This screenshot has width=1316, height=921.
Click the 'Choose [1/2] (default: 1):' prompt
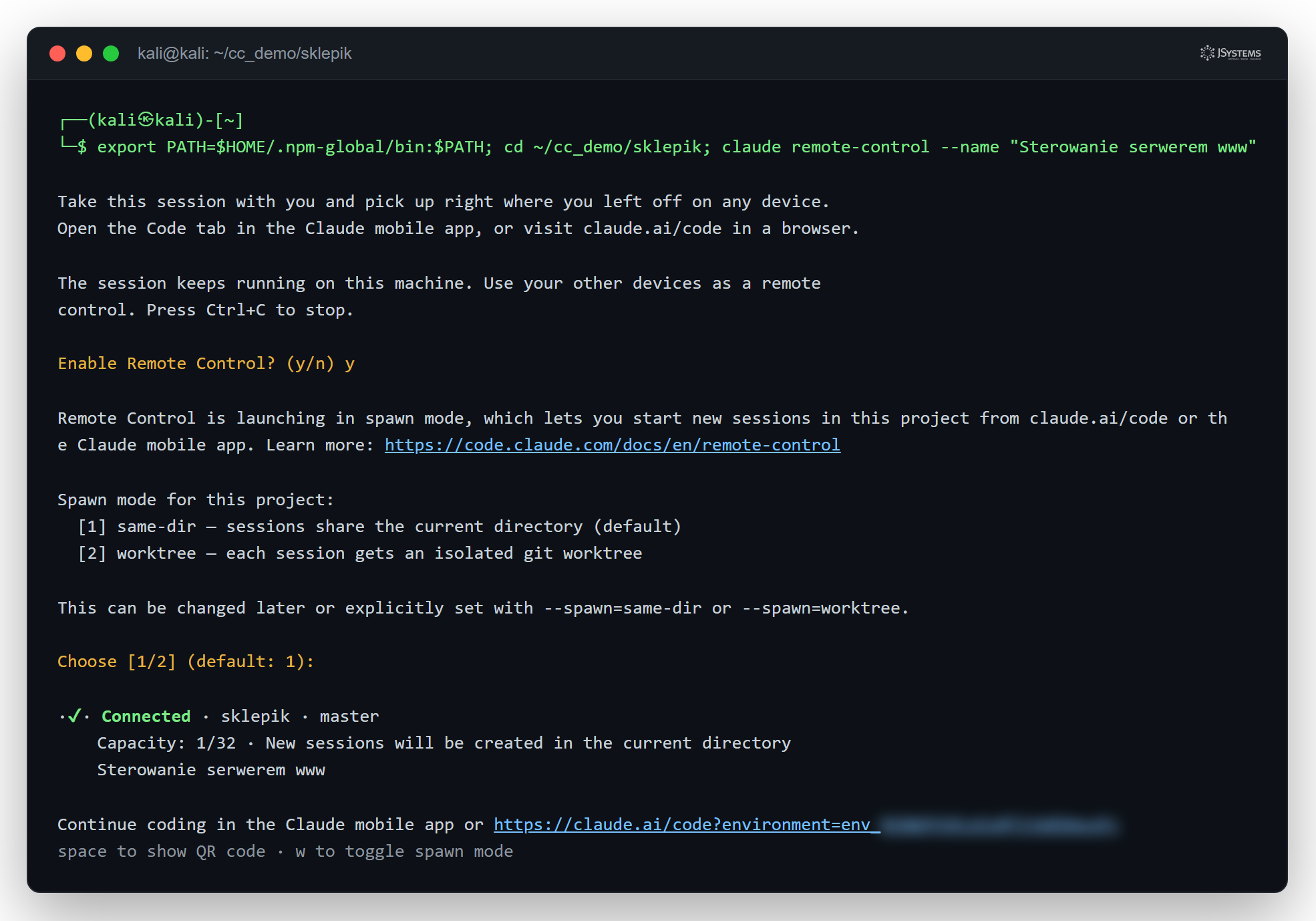pos(186,661)
